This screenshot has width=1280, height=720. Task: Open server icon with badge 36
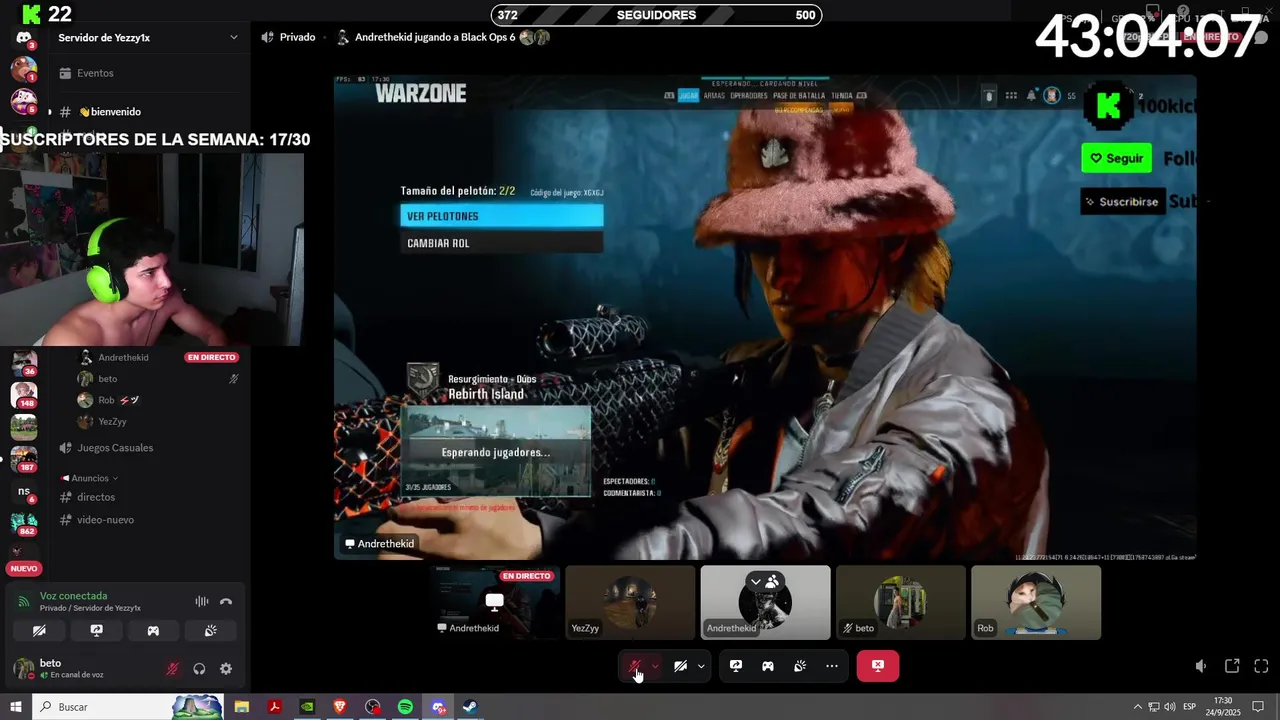[24, 362]
